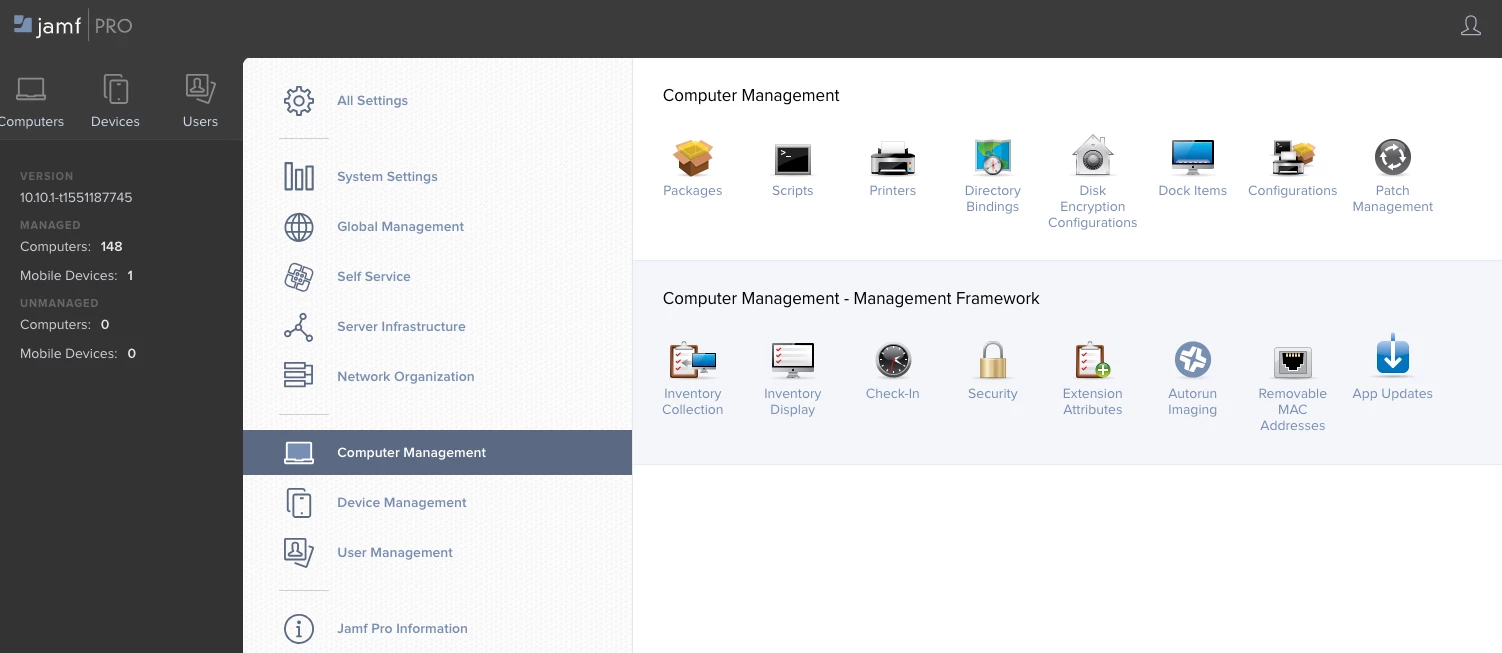Open the Printers icon
The image size is (1502, 653).
(x=892, y=159)
